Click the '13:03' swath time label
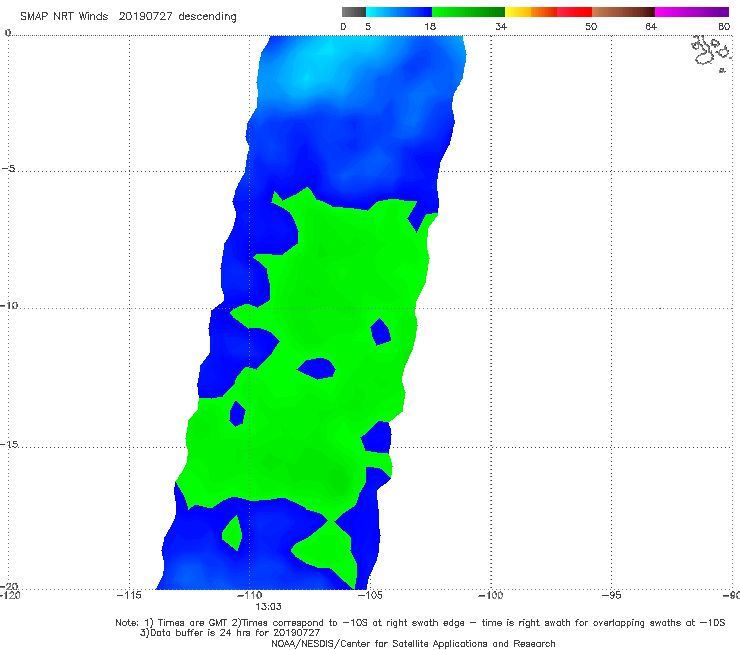Screen dimensions: 740x650 point(268,607)
